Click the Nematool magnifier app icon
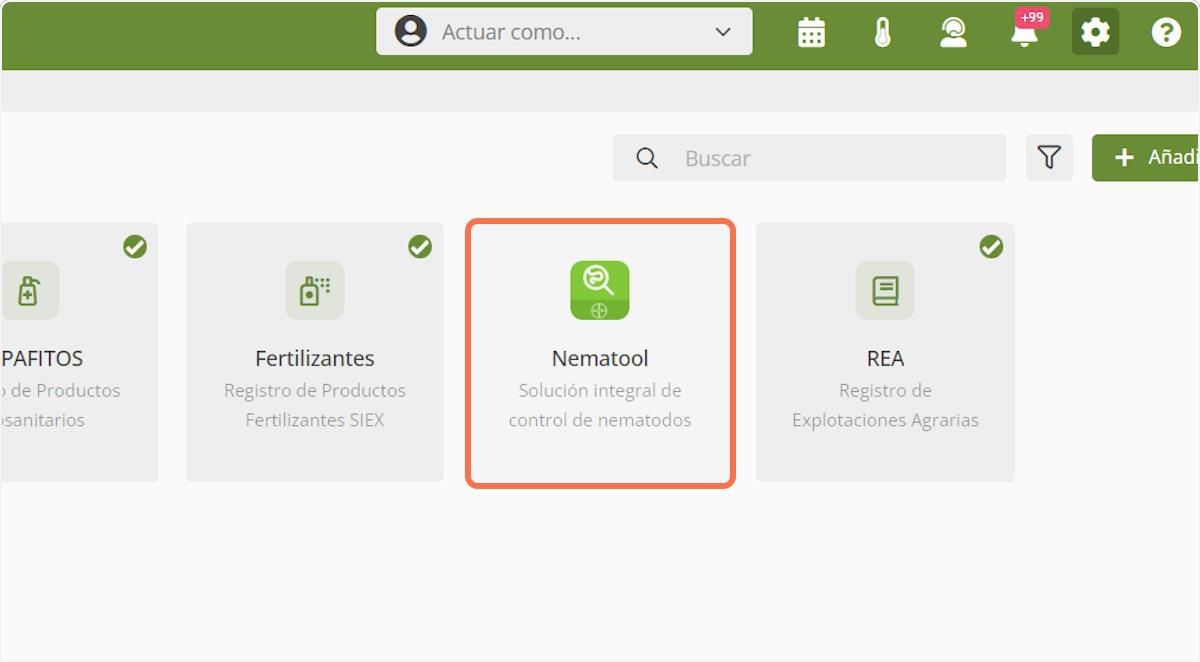The height and width of the screenshot is (662, 1200). (x=600, y=290)
